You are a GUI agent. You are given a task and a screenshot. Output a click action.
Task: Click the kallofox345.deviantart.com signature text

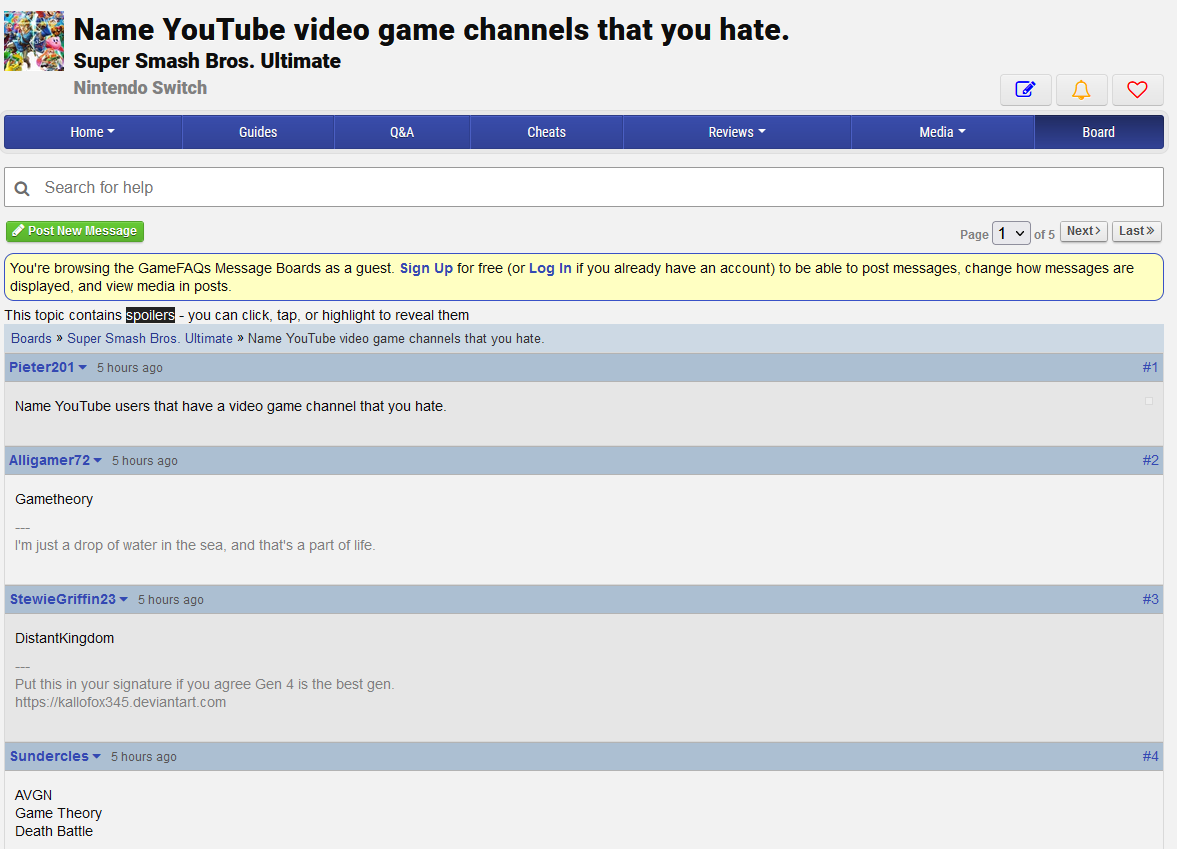click(120, 703)
